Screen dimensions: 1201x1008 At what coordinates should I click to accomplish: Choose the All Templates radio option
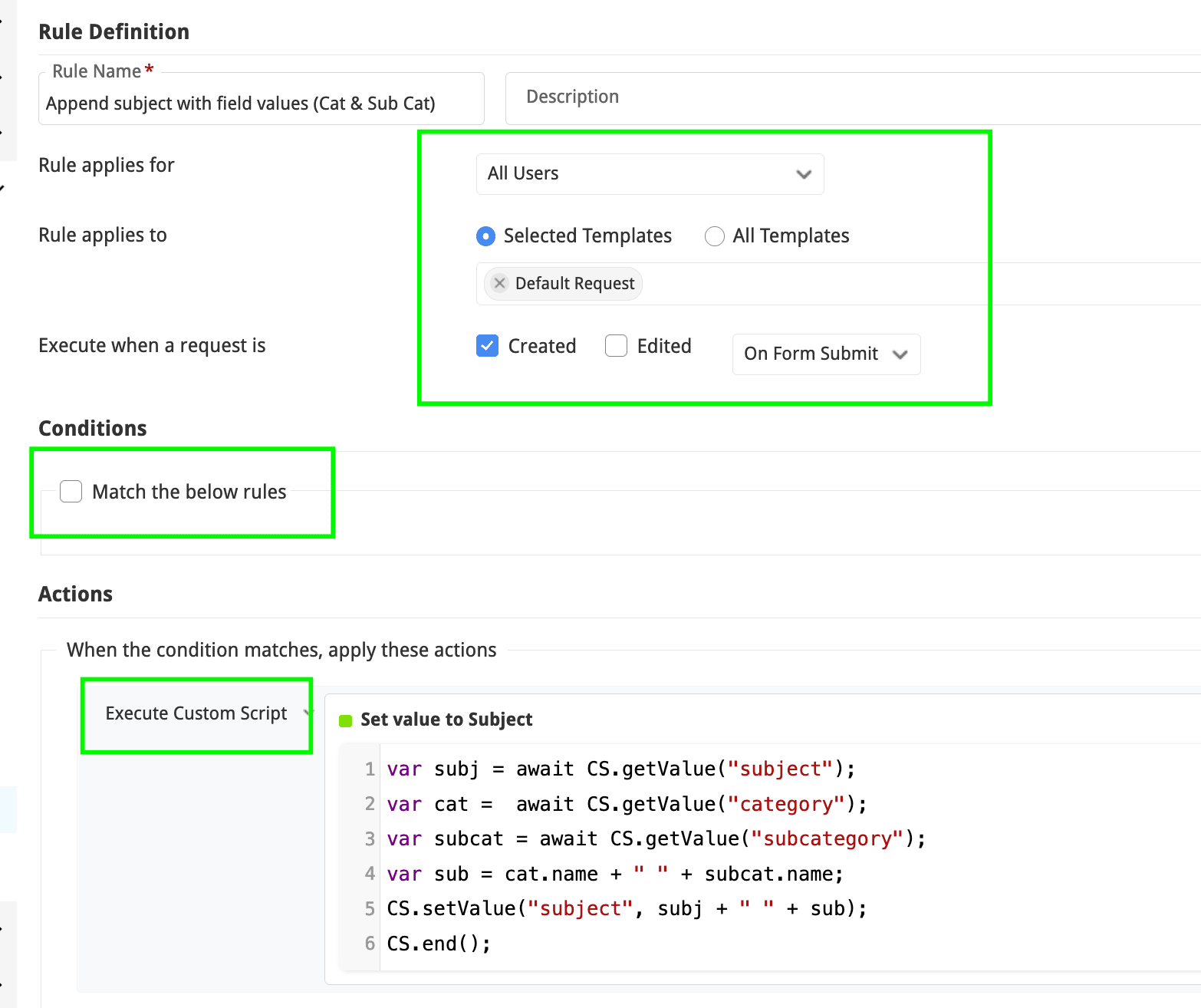click(x=714, y=236)
